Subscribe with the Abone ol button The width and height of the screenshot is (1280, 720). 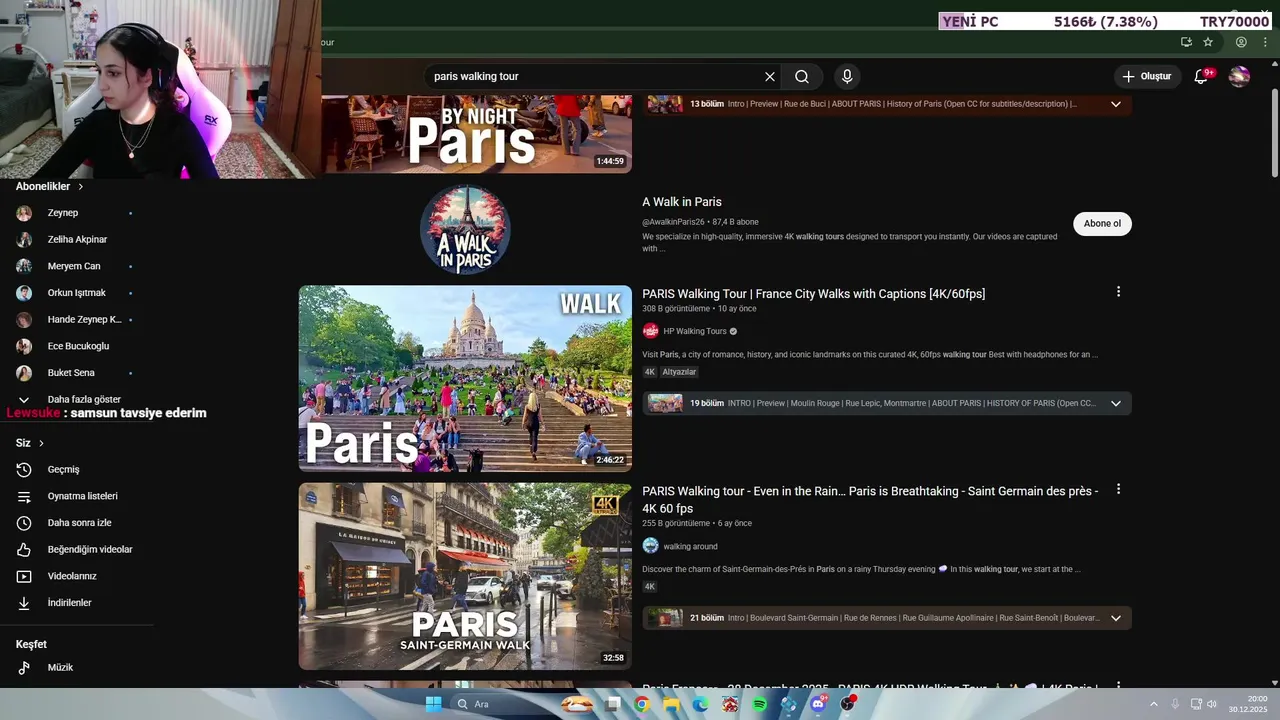(1102, 223)
